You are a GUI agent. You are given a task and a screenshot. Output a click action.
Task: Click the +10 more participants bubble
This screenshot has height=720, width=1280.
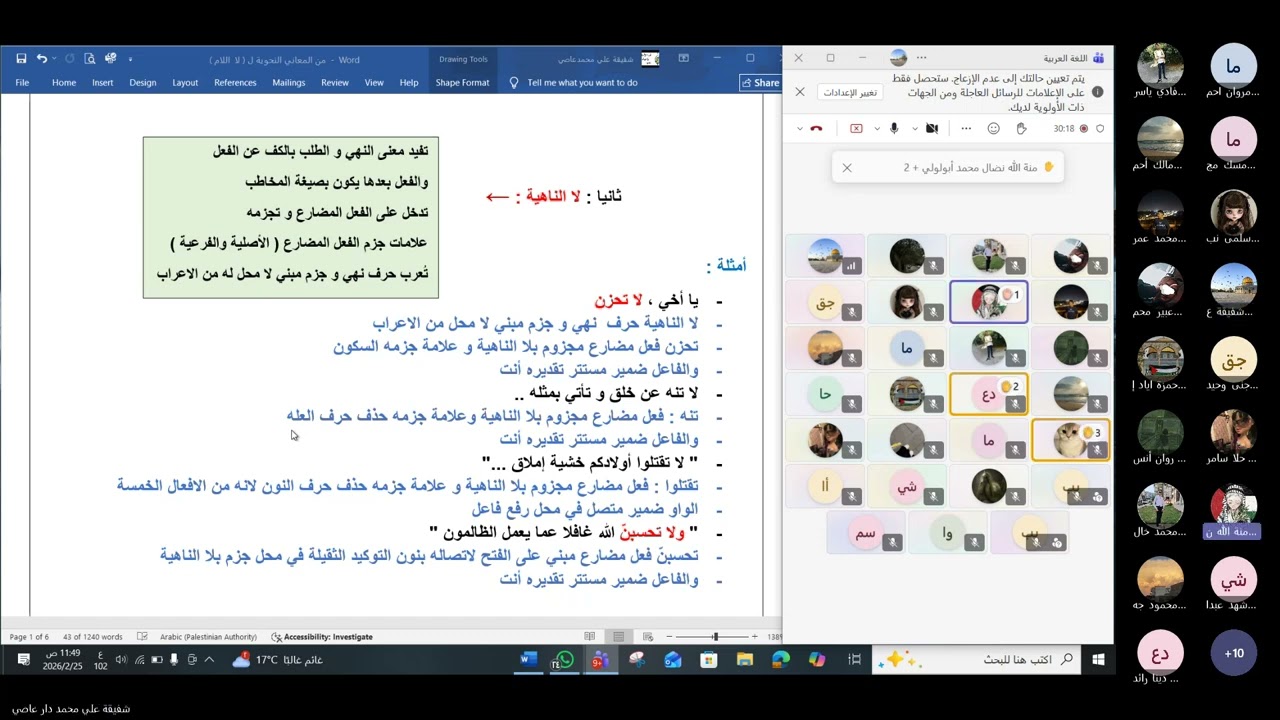point(1234,653)
